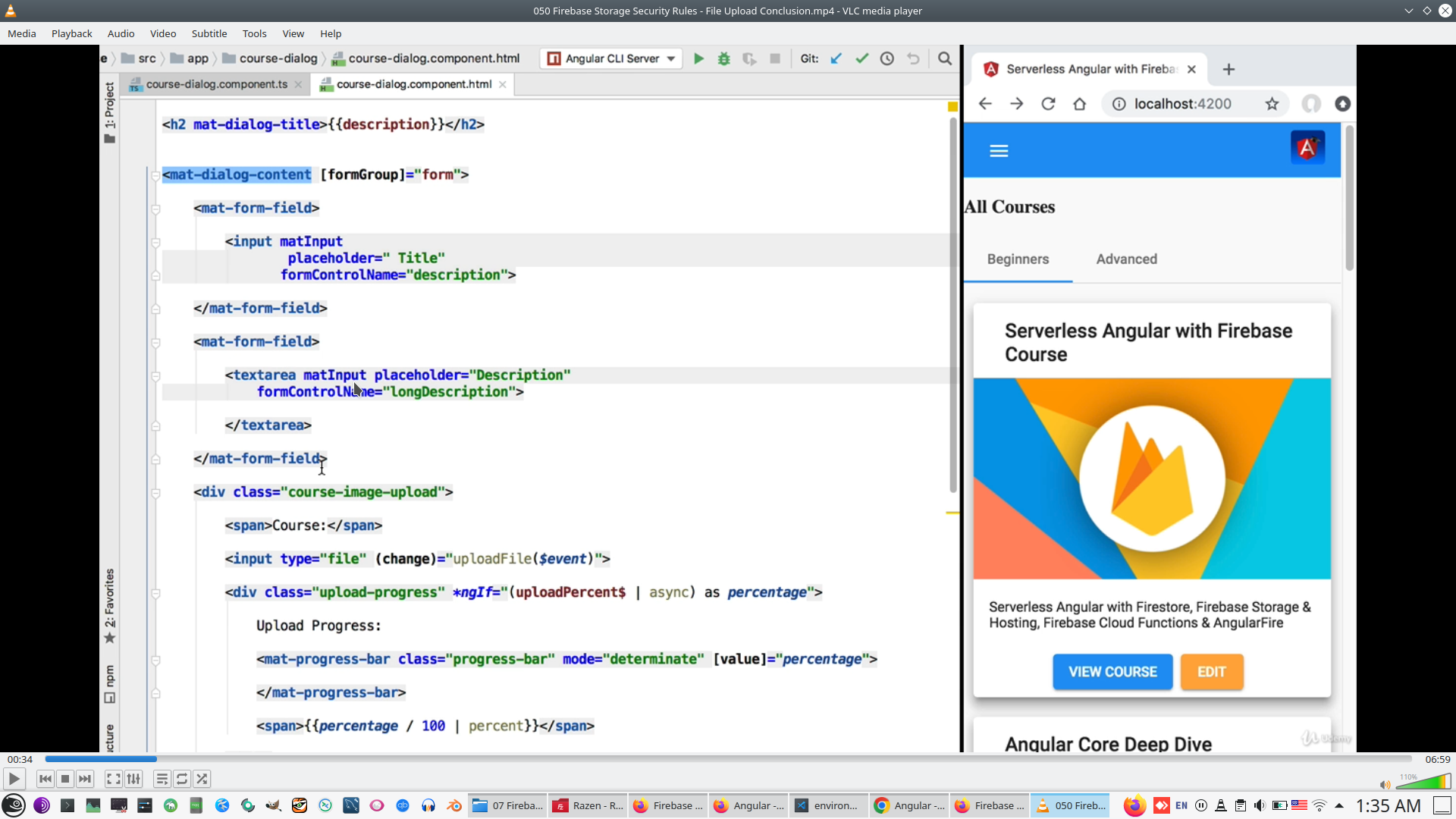Click the VLC play button
Viewport: 1456px width, 819px height.
[14, 779]
